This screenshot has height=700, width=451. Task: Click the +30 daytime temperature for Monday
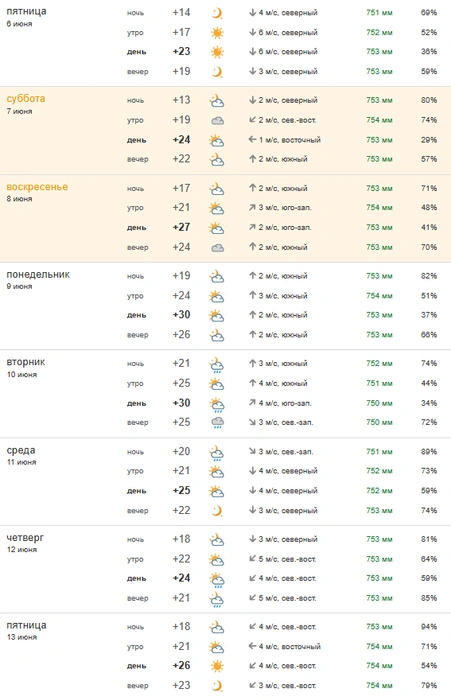181,315
